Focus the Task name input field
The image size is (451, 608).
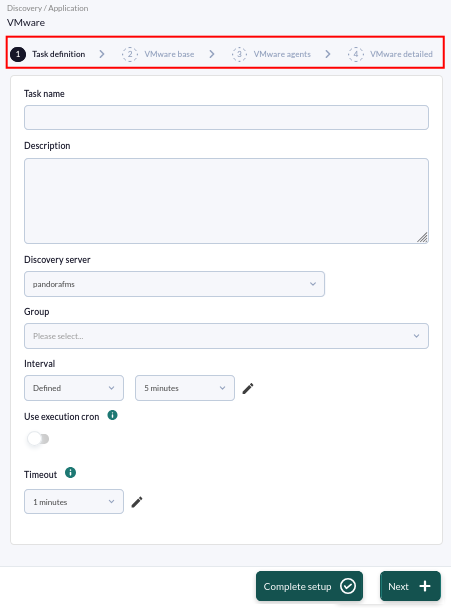[226, 117]
